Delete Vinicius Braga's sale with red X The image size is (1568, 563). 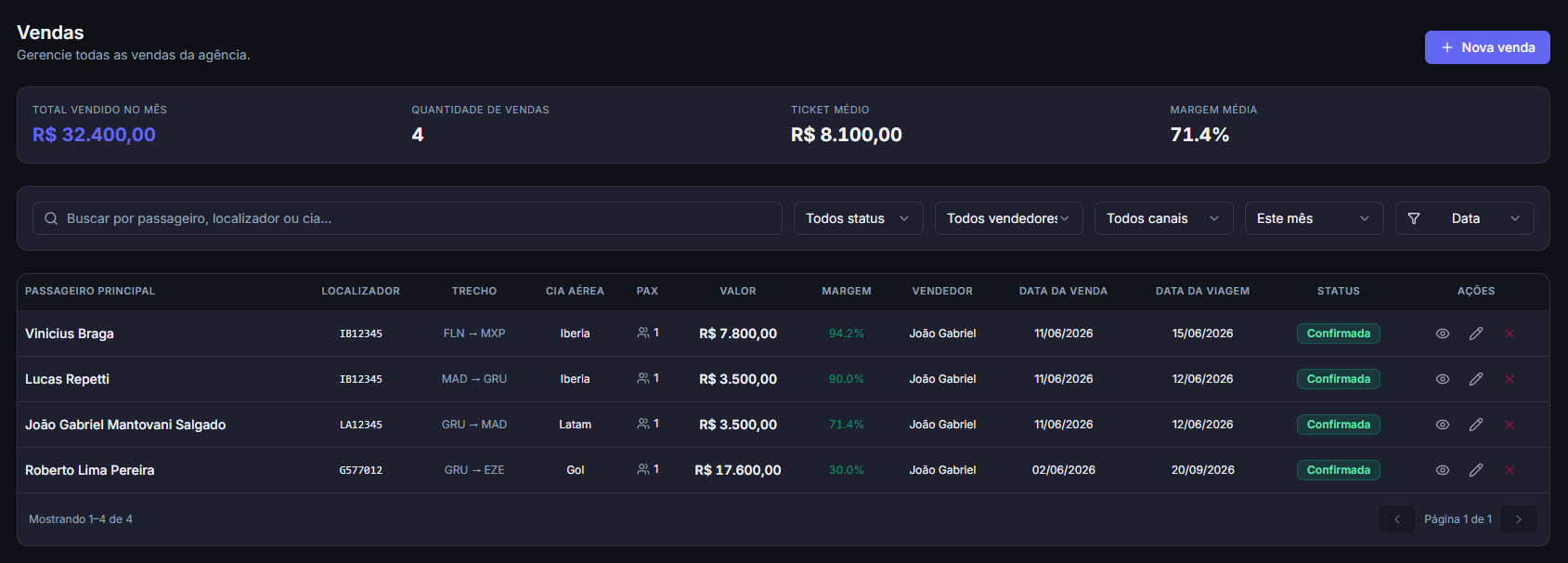[1510, 334]
